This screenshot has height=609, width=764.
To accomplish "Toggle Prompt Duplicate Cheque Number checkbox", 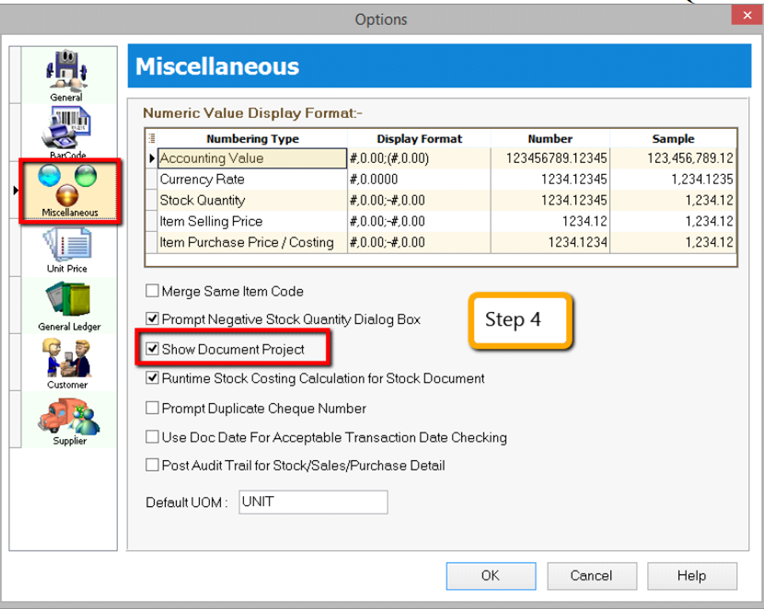I will click(x=153, y=408).
